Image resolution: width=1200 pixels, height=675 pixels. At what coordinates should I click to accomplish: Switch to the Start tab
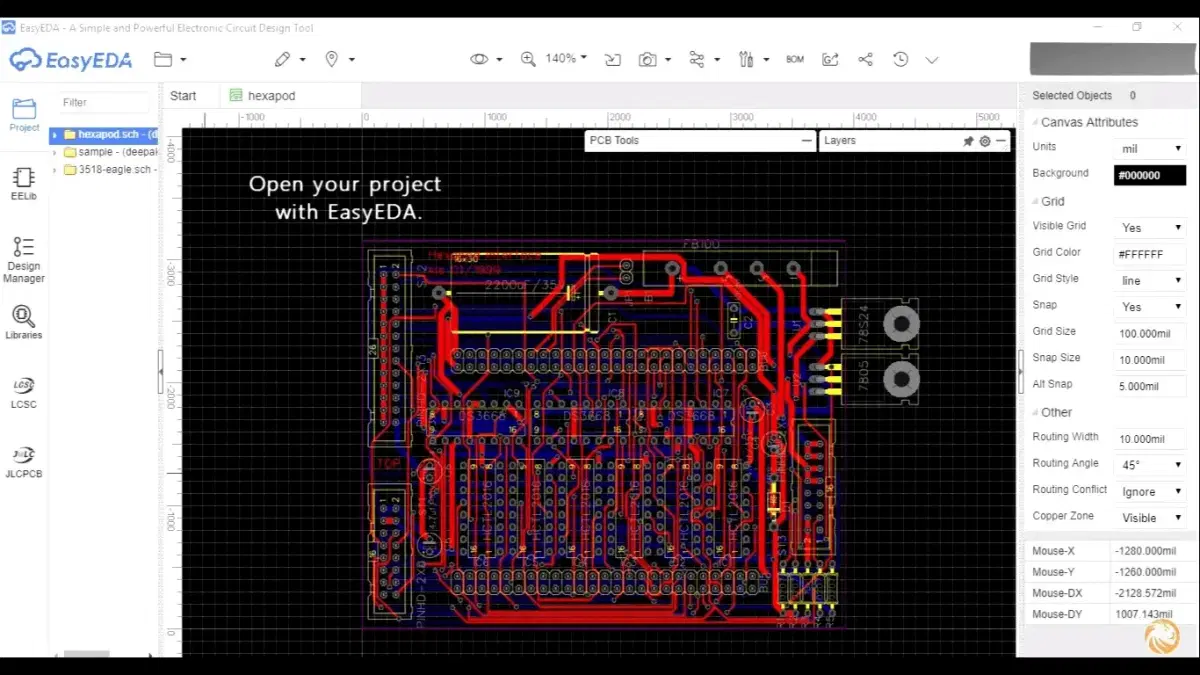click(183, 96)
